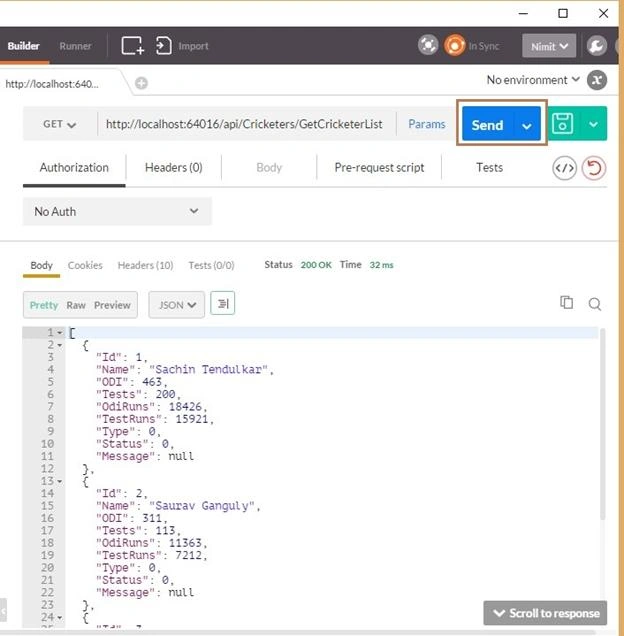Open the No environment dropdown

click(x=533, y=80)
